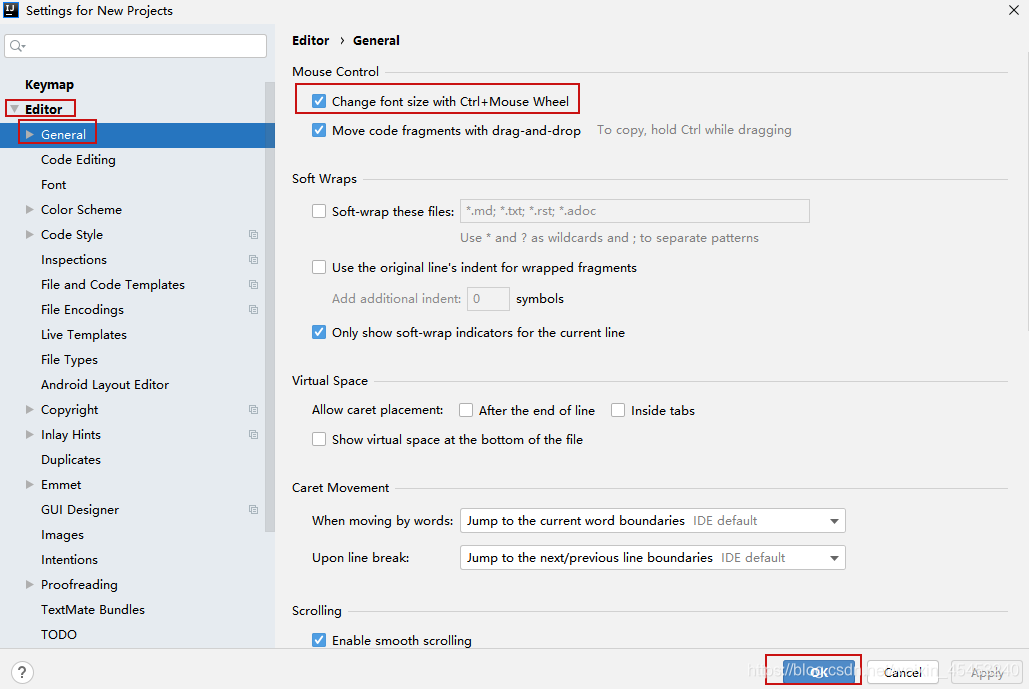This screenshot has width=1029, height=689.
Task: Enable Show virtual space at bottom of file
Action: point(319,439)
